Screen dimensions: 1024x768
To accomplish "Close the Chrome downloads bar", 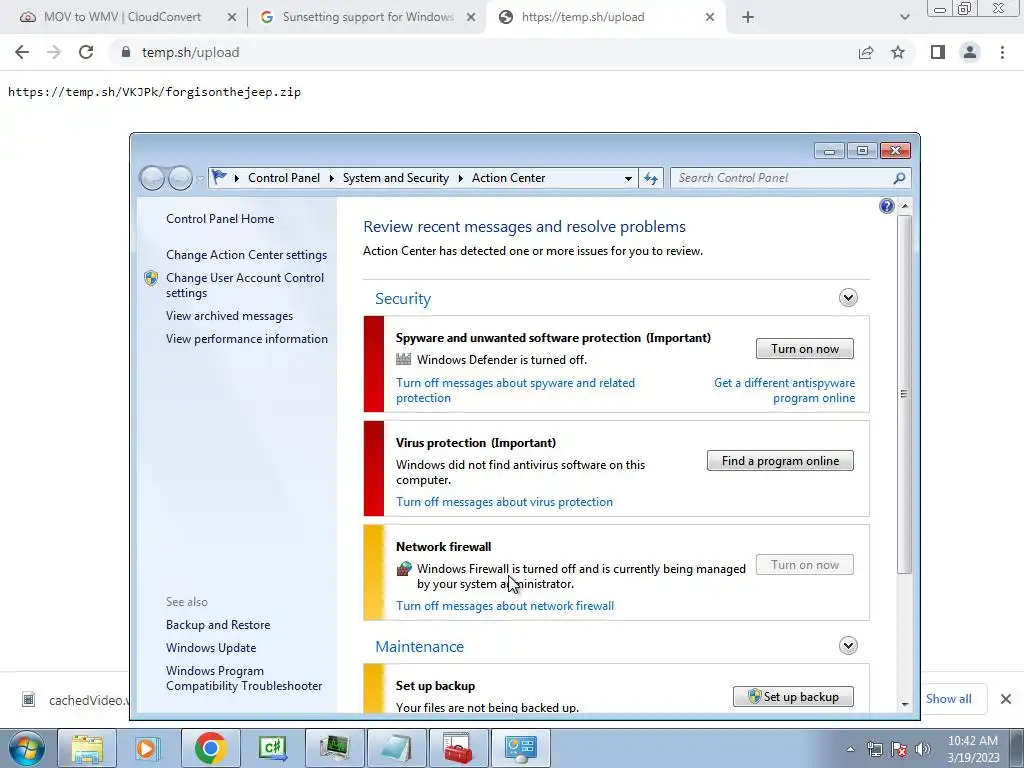I will click(1006, 699).
